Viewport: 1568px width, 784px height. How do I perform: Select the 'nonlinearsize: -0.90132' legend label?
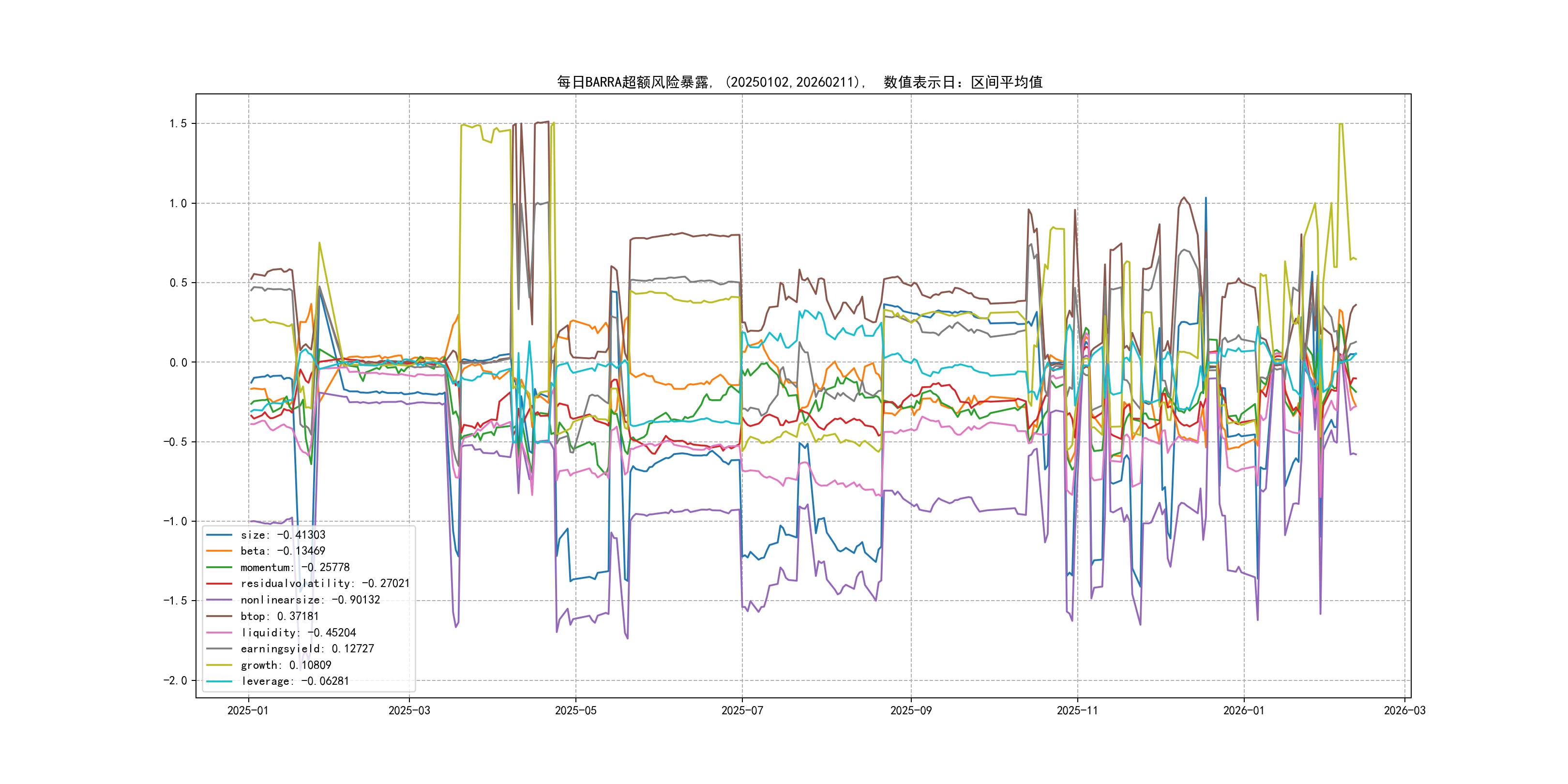tap(310, 600)
